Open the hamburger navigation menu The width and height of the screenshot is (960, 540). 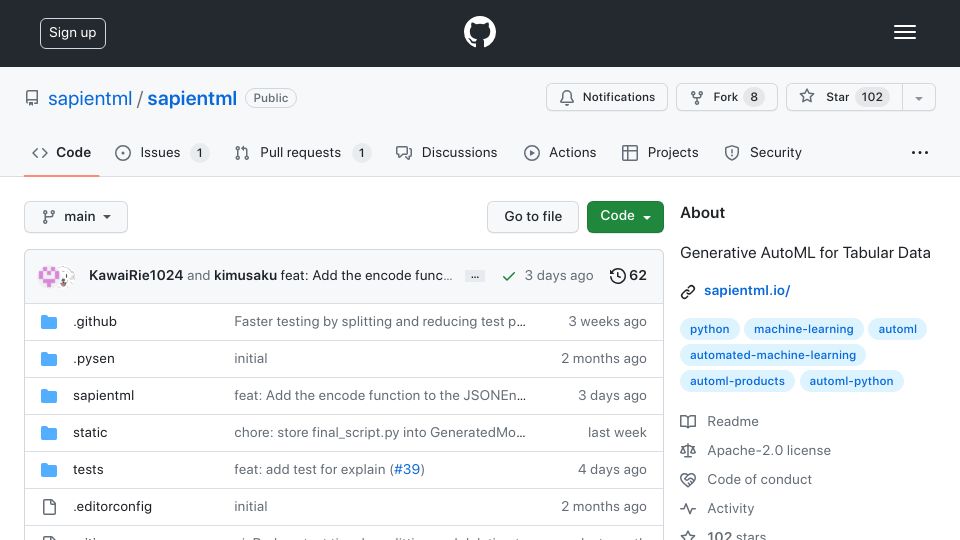coord(904,32)
